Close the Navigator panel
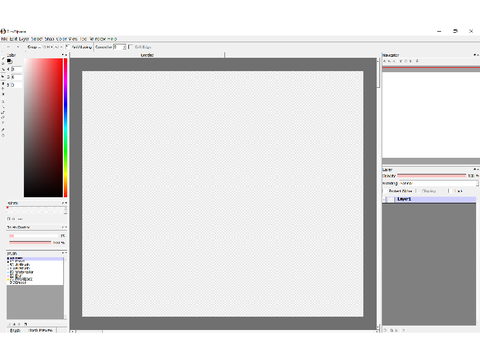The image size is (480, 360). tap(477, 55)
